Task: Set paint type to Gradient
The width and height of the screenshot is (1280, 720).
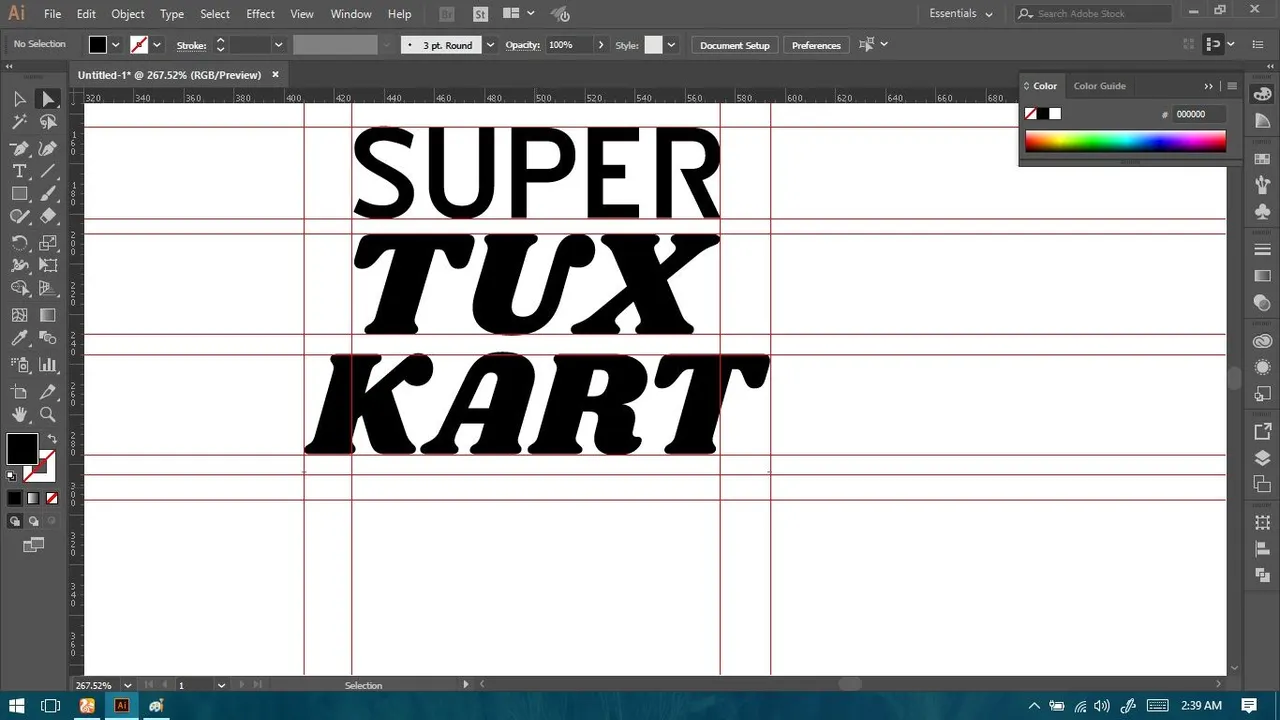Action: click(x=33, y=498)
